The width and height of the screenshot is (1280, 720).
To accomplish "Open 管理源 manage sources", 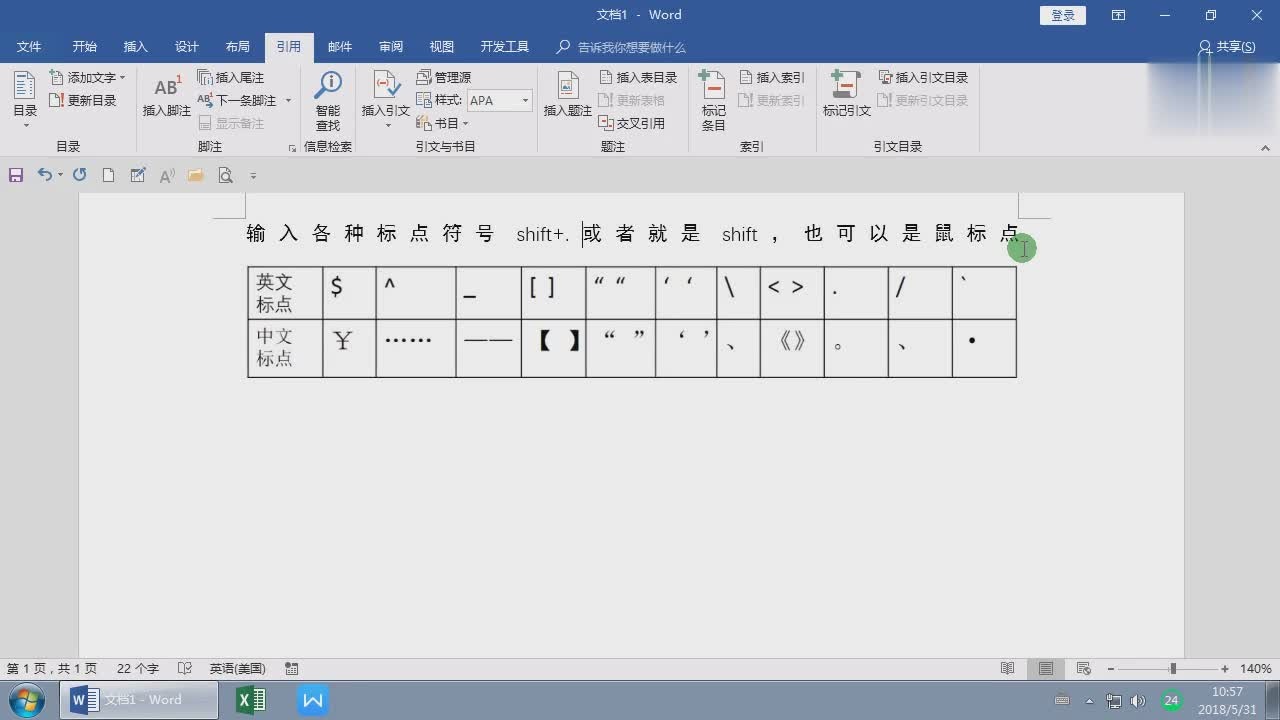I will (444, 77).
